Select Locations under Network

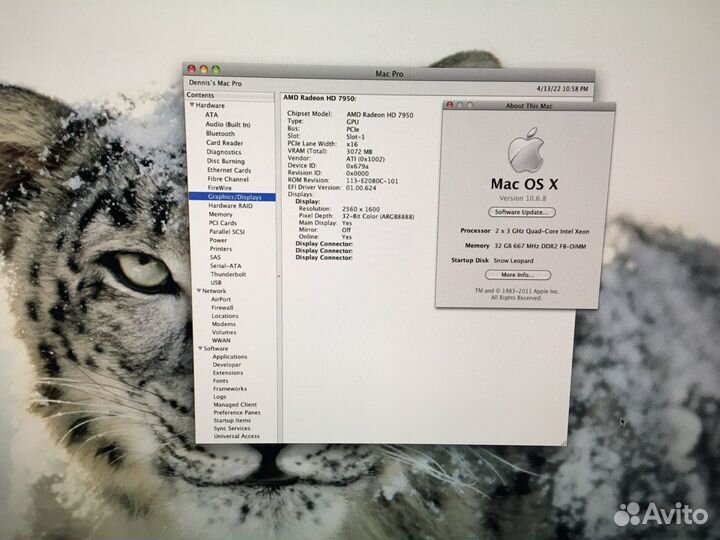click(x=225, y=316)
